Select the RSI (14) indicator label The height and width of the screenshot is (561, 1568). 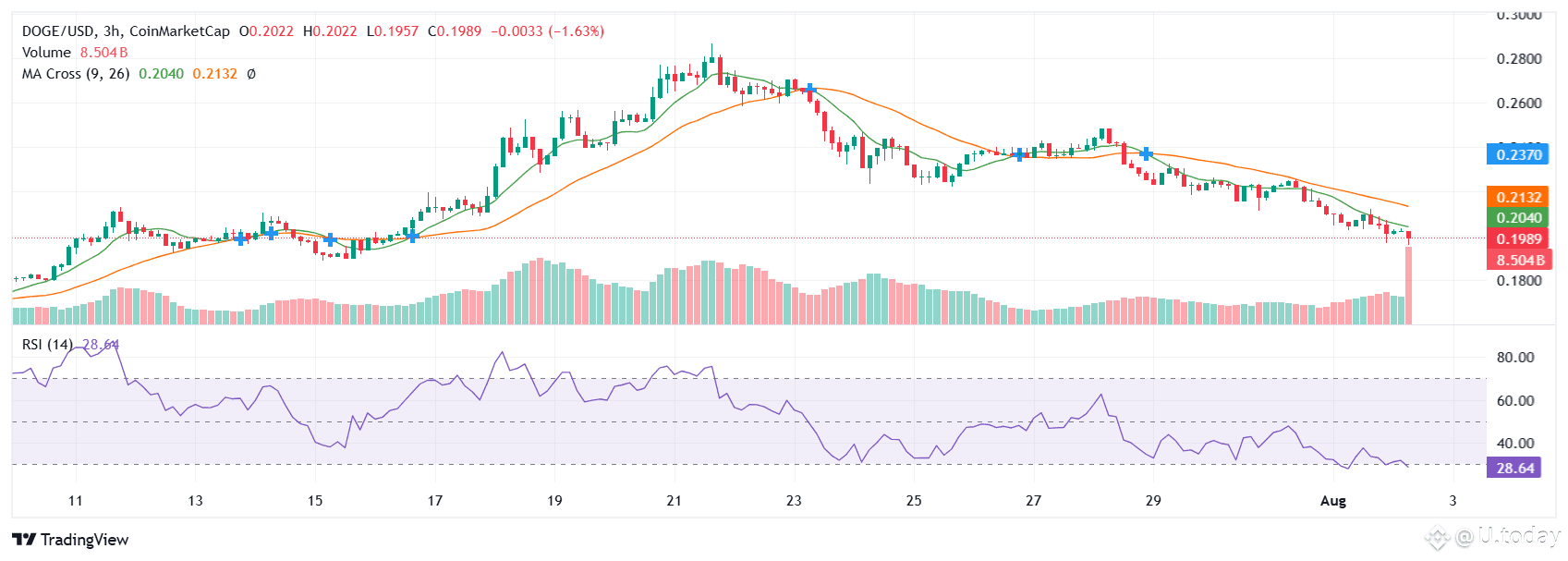pos(47,345)
